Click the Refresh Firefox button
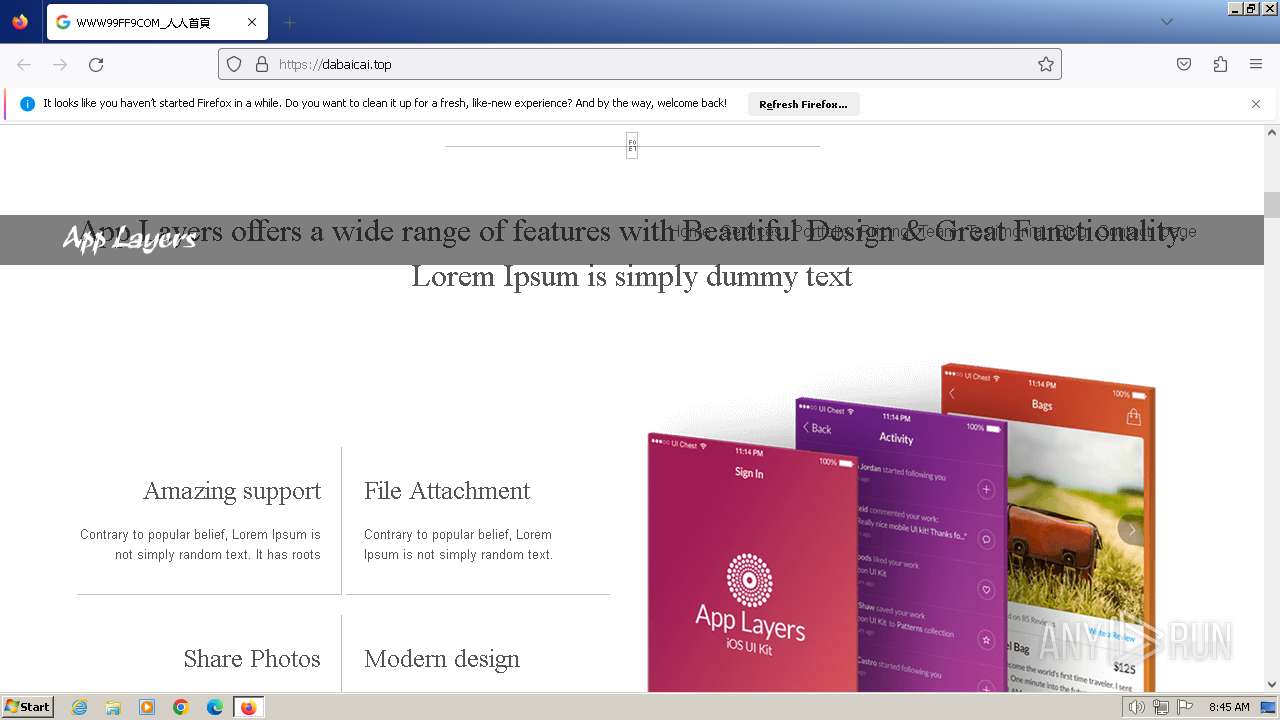Viewport: 1280px width, 720px height. (803, 104)
